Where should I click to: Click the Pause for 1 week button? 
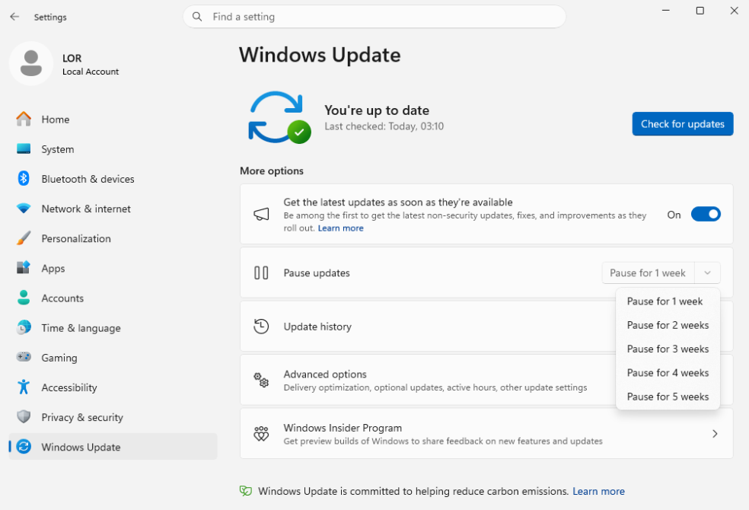(x=648, y=273)
